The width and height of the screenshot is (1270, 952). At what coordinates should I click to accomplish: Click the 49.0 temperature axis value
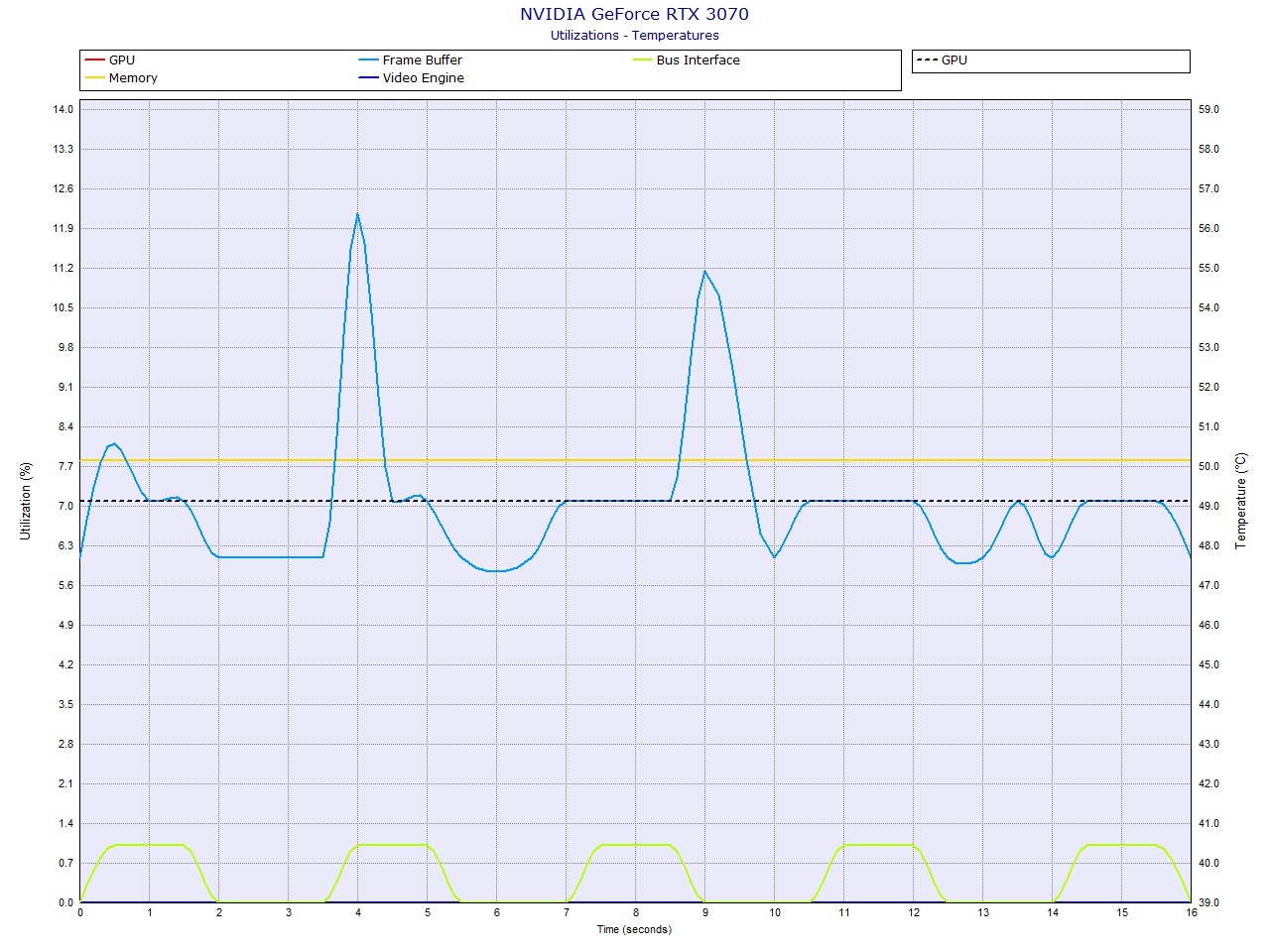[x=1208, y=506]
